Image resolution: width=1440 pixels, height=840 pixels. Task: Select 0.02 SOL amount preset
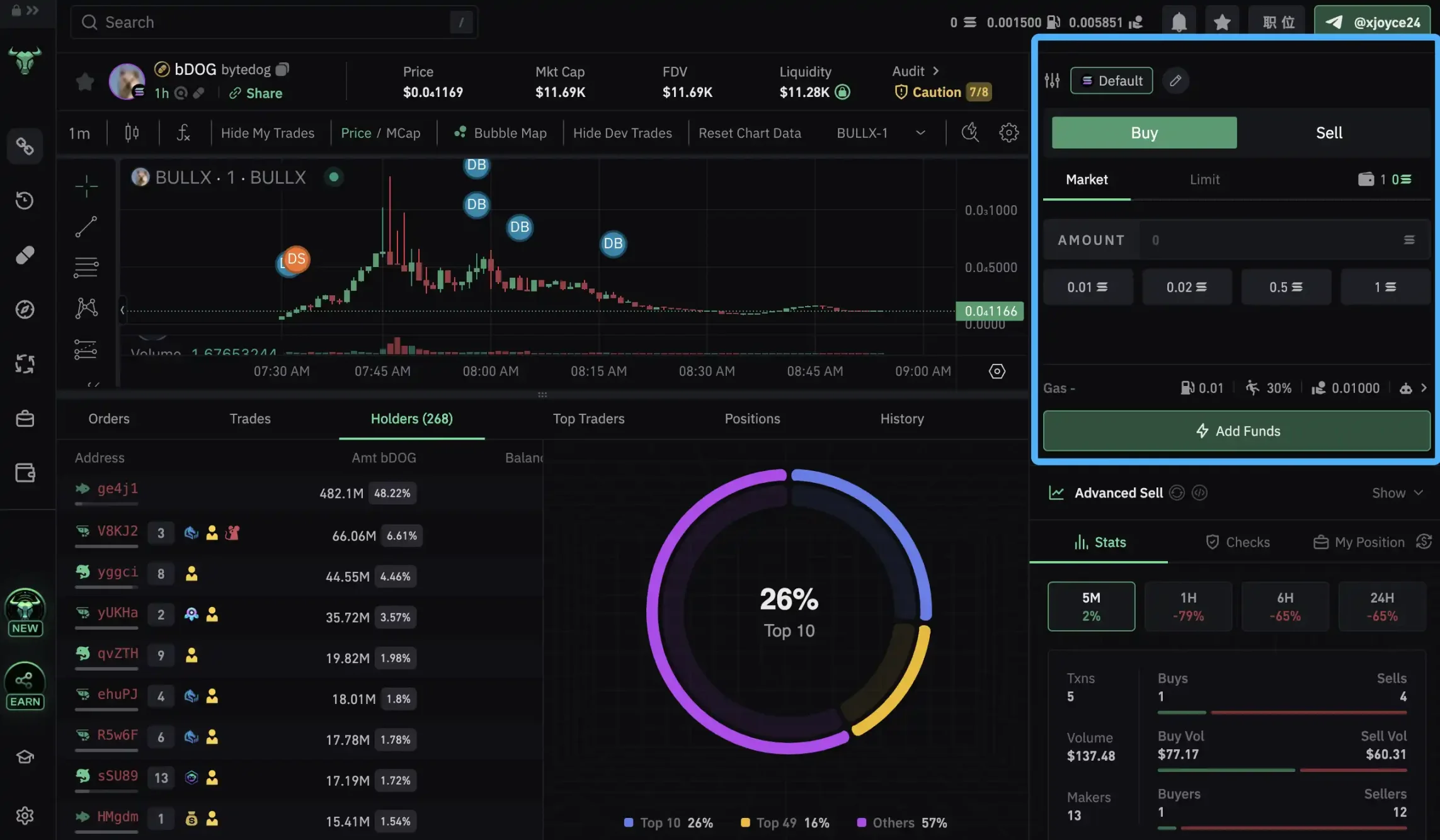coord(1187,287)
